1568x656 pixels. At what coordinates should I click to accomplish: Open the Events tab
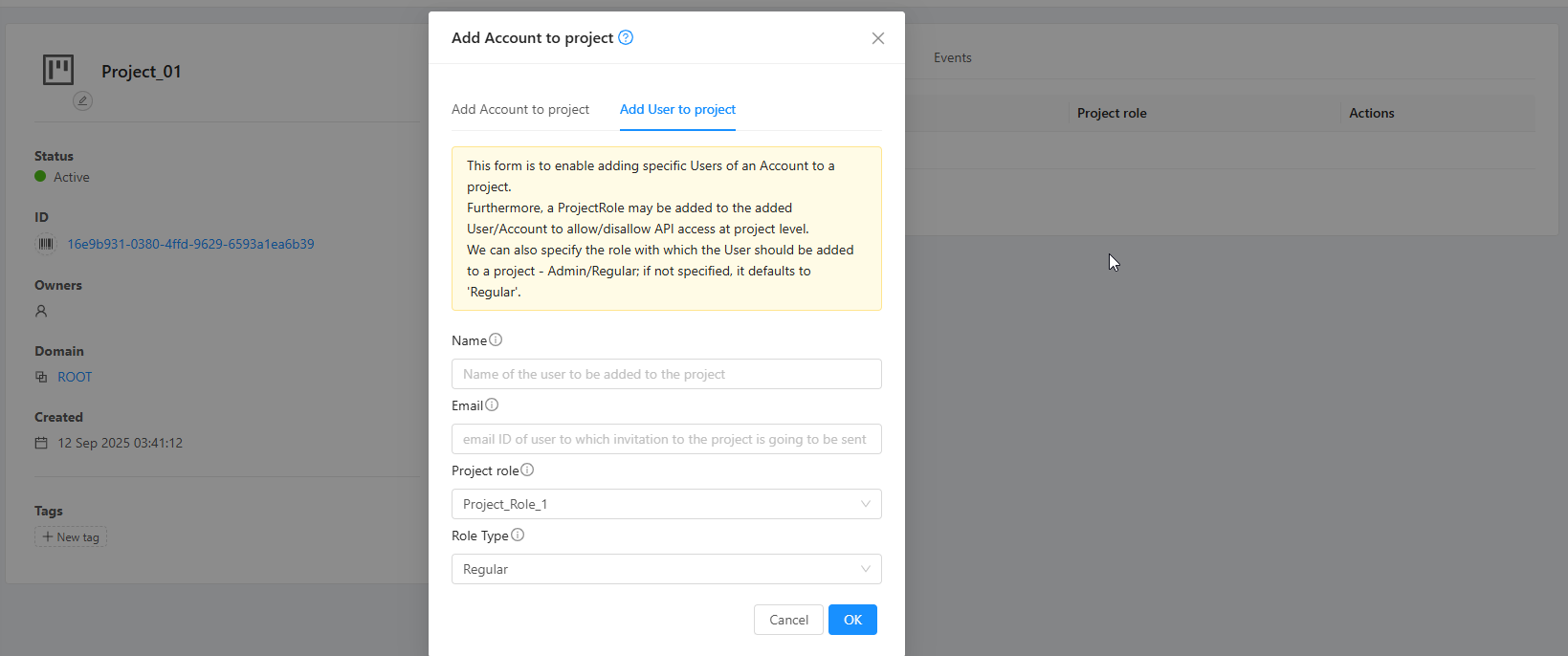(952, 57)
